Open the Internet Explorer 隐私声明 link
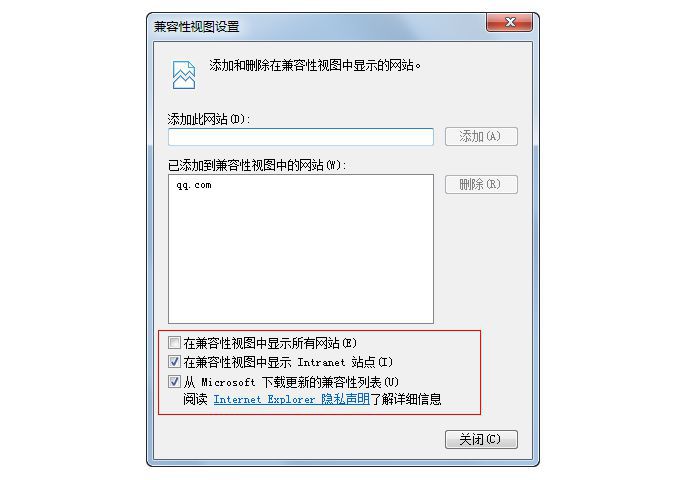 click(291, 399)
